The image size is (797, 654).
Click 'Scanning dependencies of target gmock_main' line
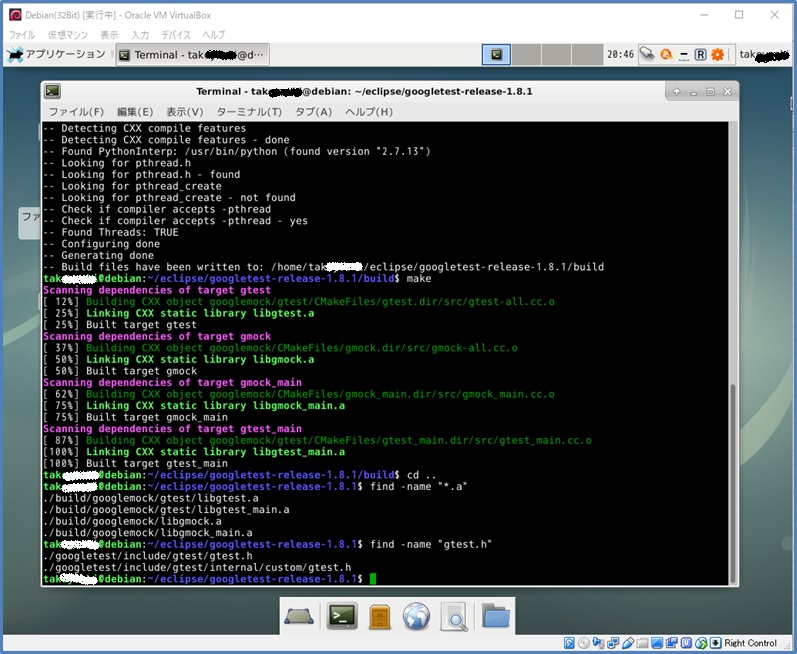click(172, 382)
